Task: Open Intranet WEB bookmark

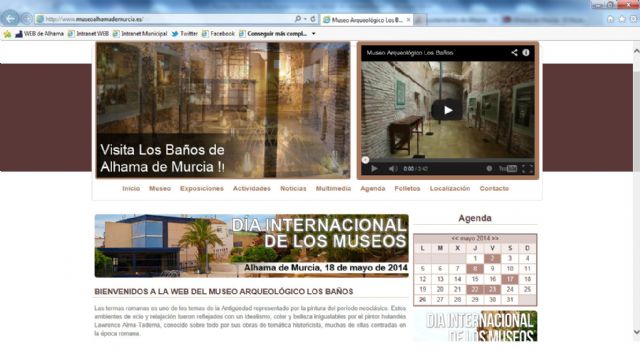Action: [x=88, y=34]
